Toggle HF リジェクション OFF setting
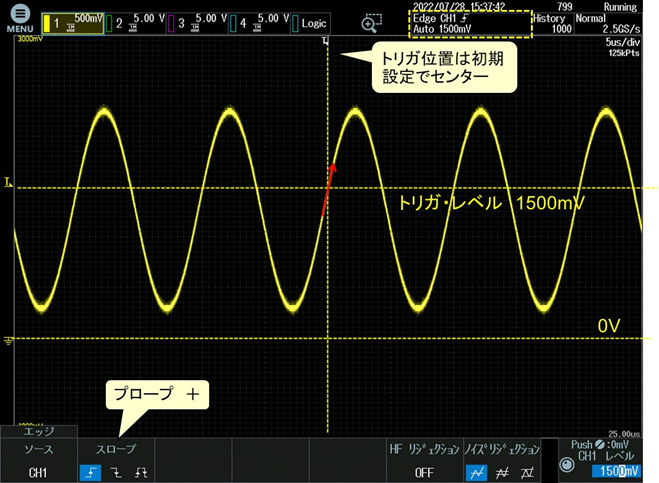 pyautogui.click(x=424, y=461)
